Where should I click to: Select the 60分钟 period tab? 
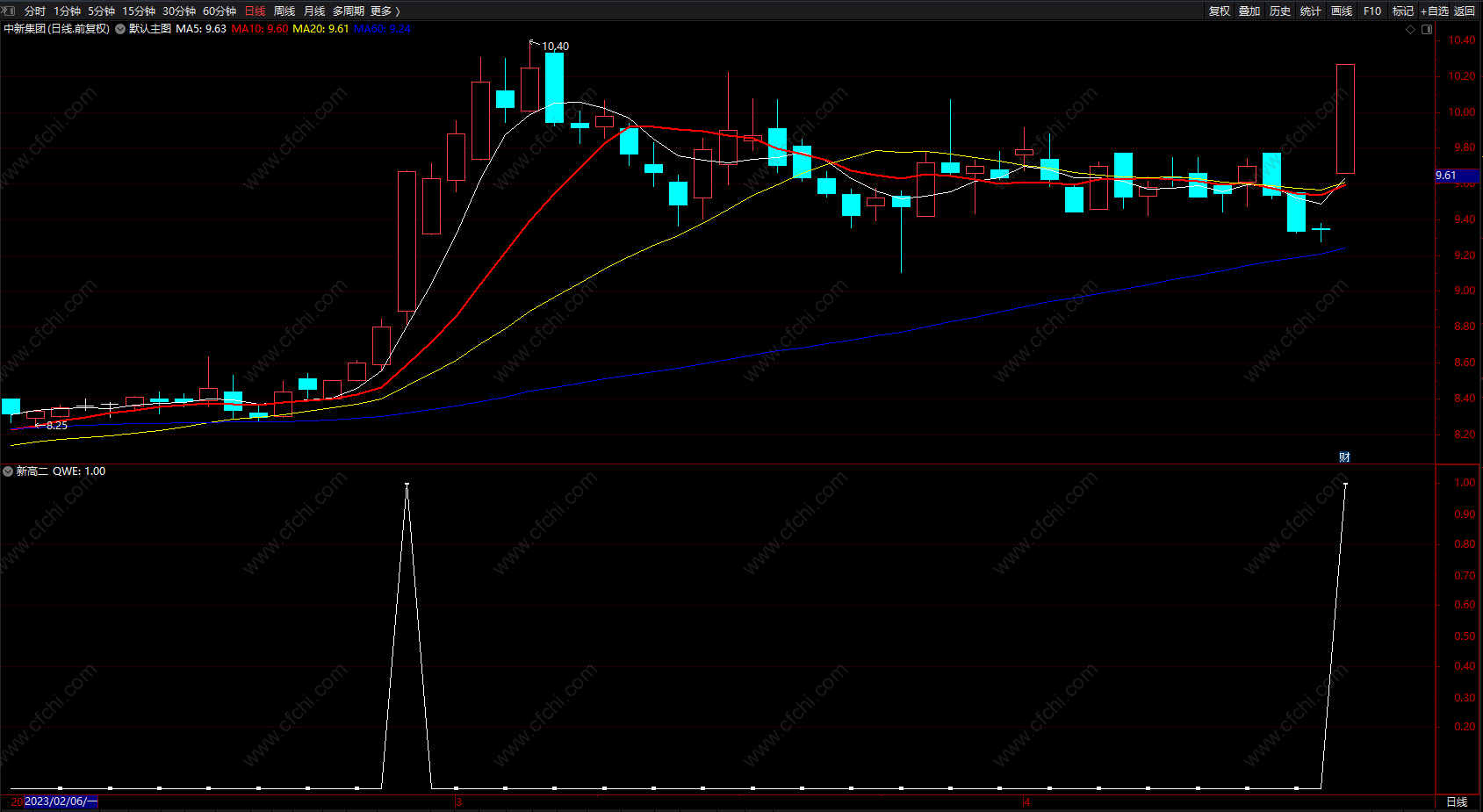pos(220,11)
